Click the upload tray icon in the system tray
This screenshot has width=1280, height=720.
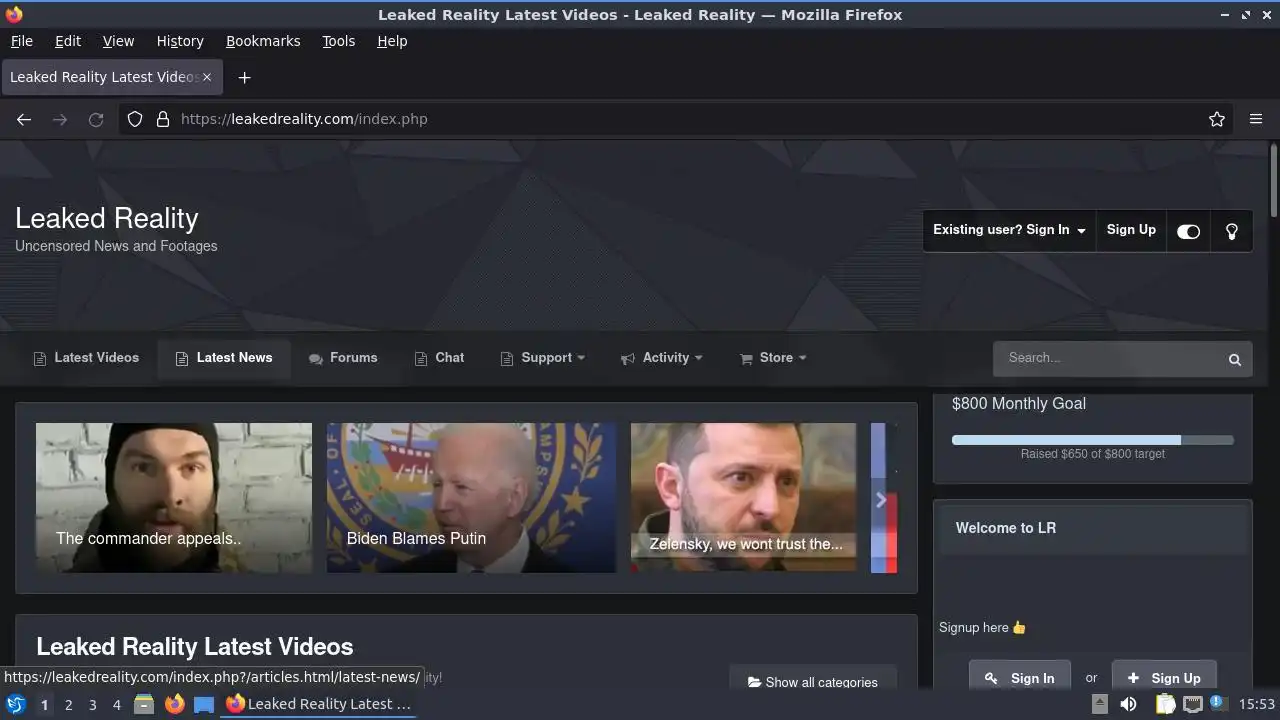(1099, 704)
